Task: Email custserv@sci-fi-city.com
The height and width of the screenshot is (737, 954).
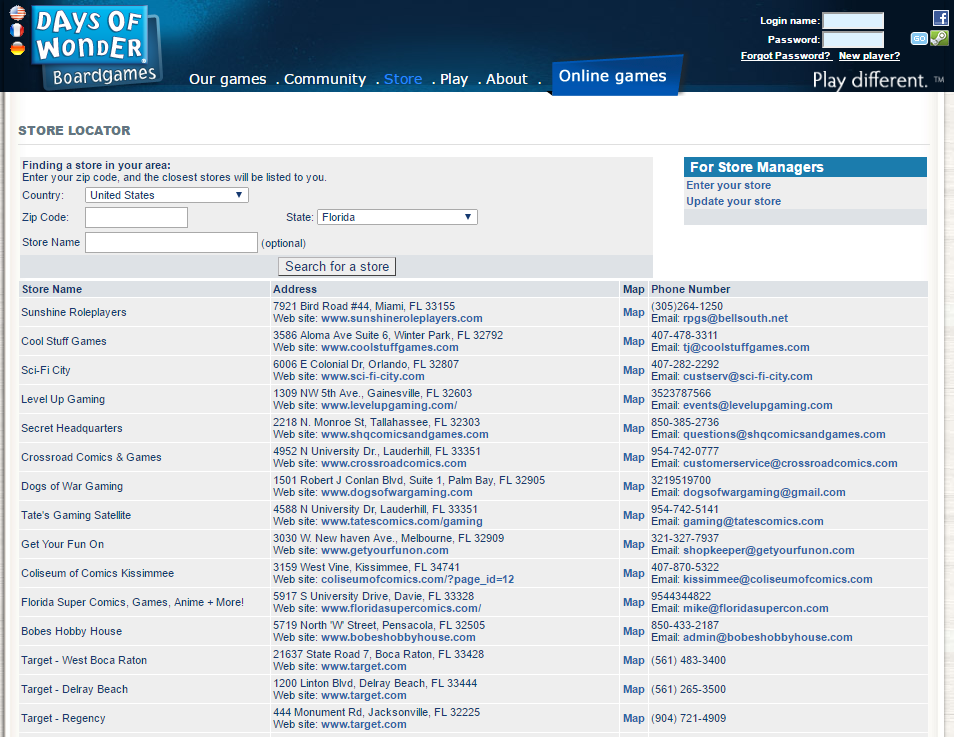Action: pyautogui.click(x=747, y=377)
